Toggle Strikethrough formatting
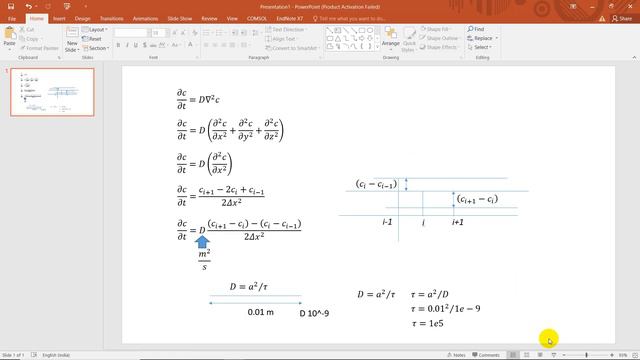The image size is (640, 360). pyautogui.click(x=153, y=45)
